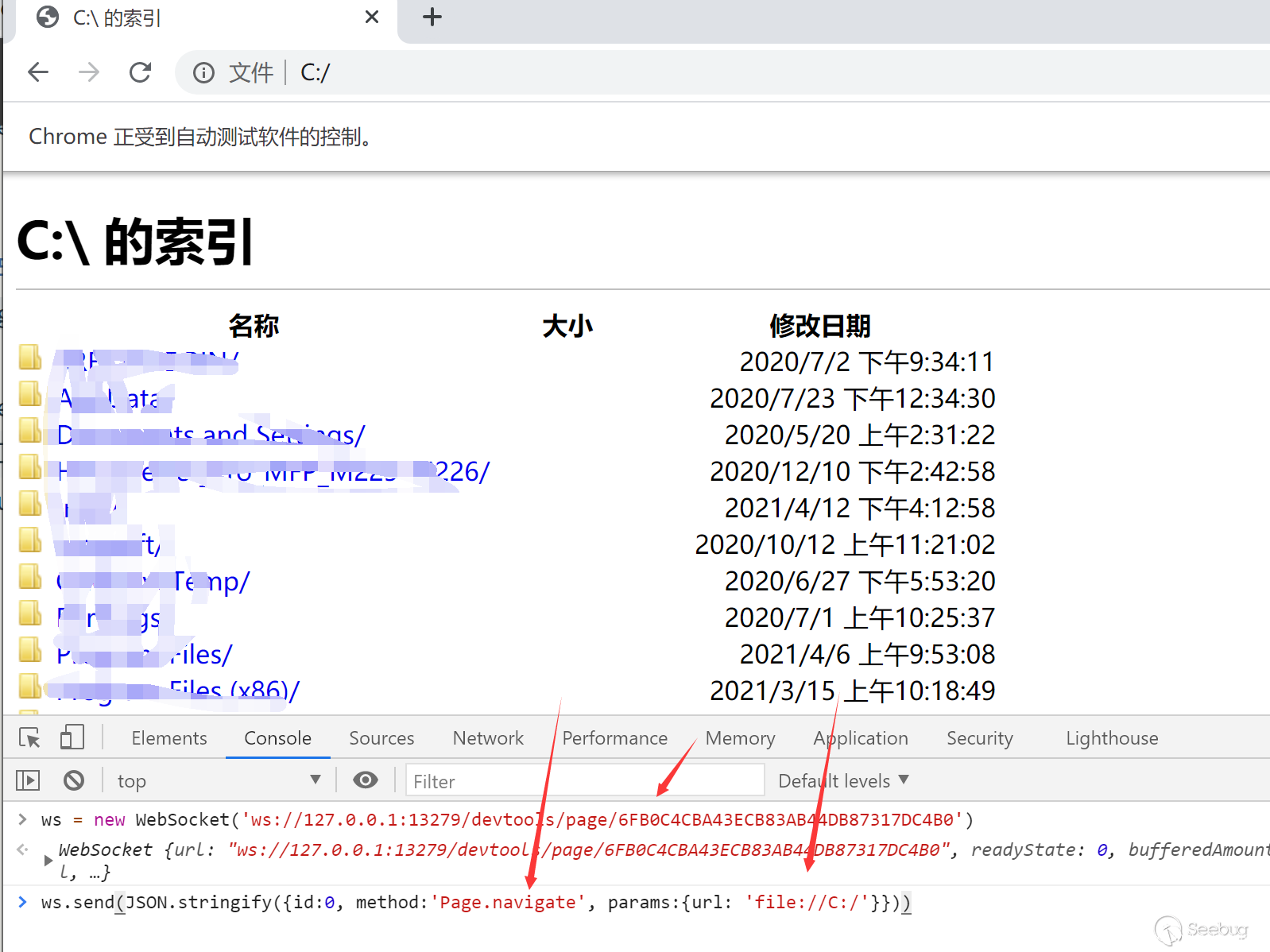Image resolution: width=1270 pixels, height=952 pixels.
Task: Open the folder ending in 'Temp/'
Action: [153, 582]
